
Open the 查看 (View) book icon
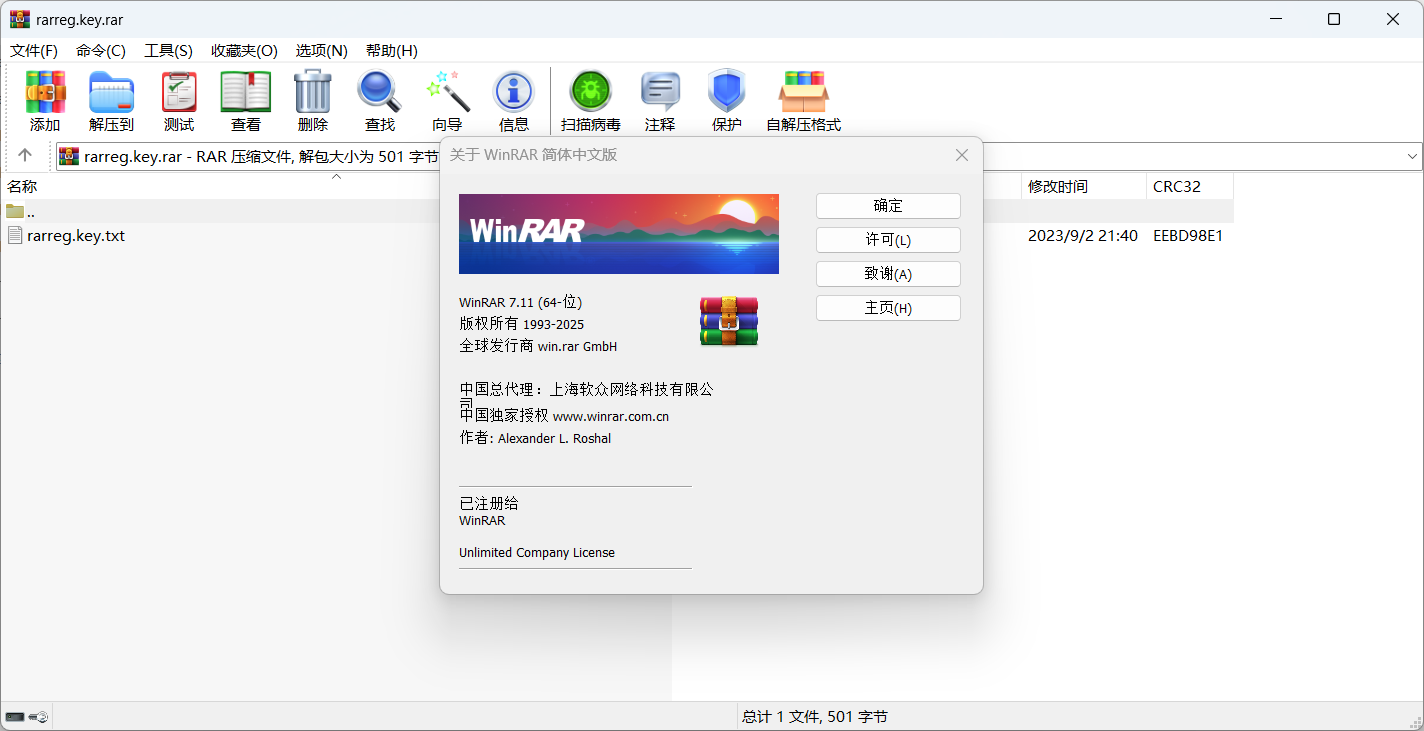point(246,92)
